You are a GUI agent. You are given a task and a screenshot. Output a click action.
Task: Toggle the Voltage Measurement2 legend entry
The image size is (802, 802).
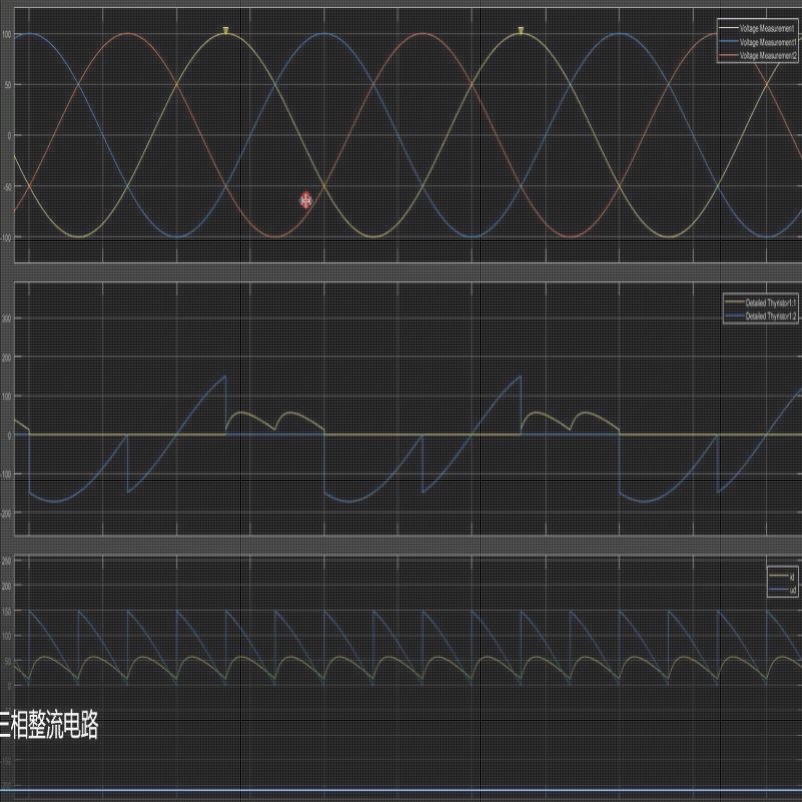(x=758, y=55)
